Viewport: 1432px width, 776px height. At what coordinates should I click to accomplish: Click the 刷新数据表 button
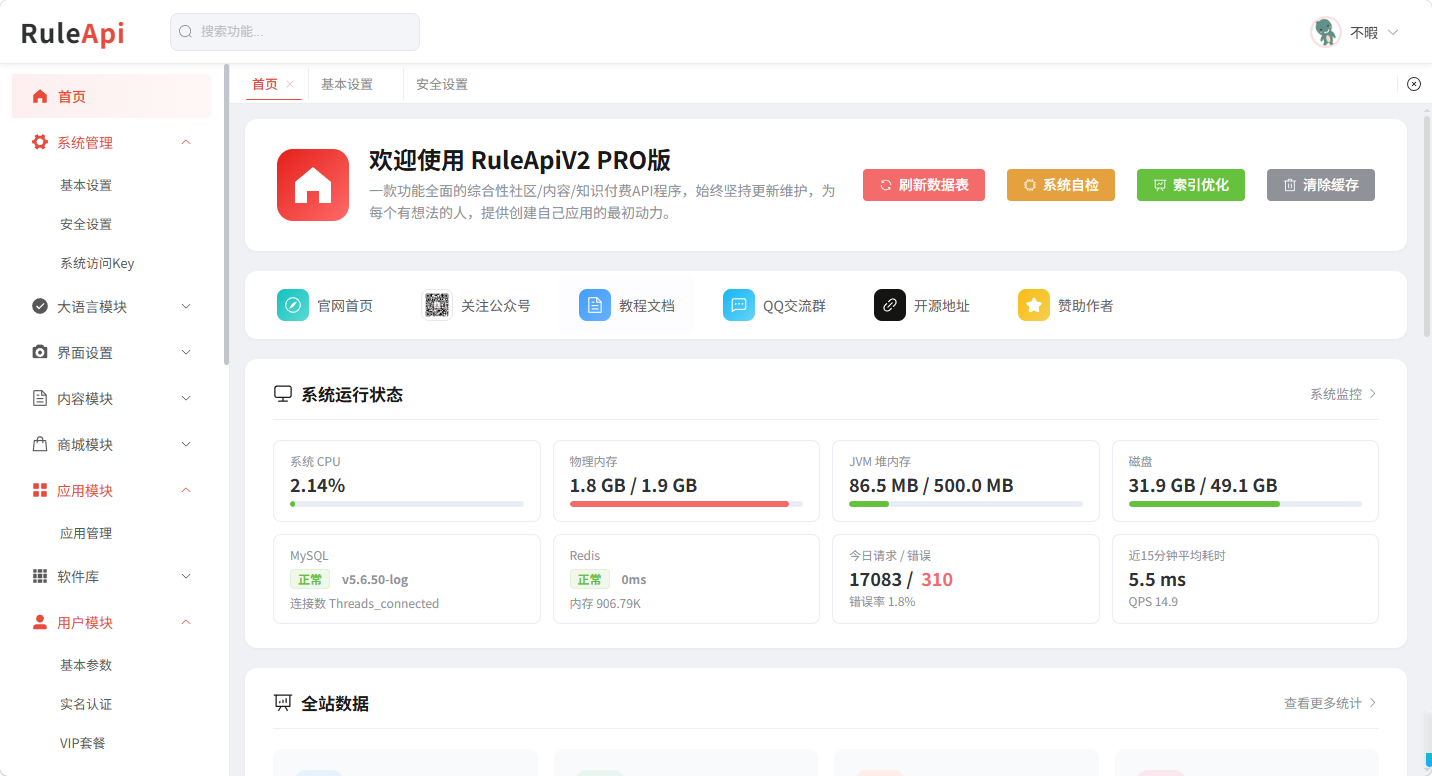924,185
